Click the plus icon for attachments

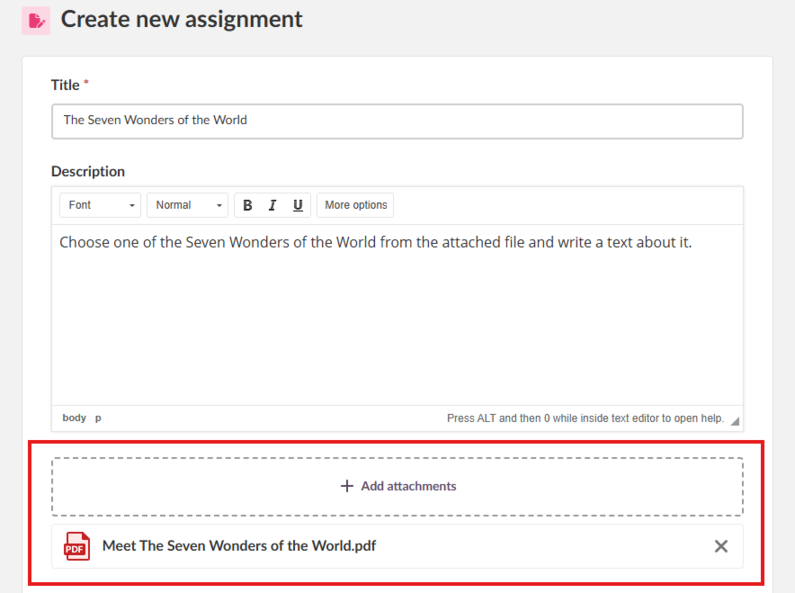pyautogui.click(x=347, y=486)
